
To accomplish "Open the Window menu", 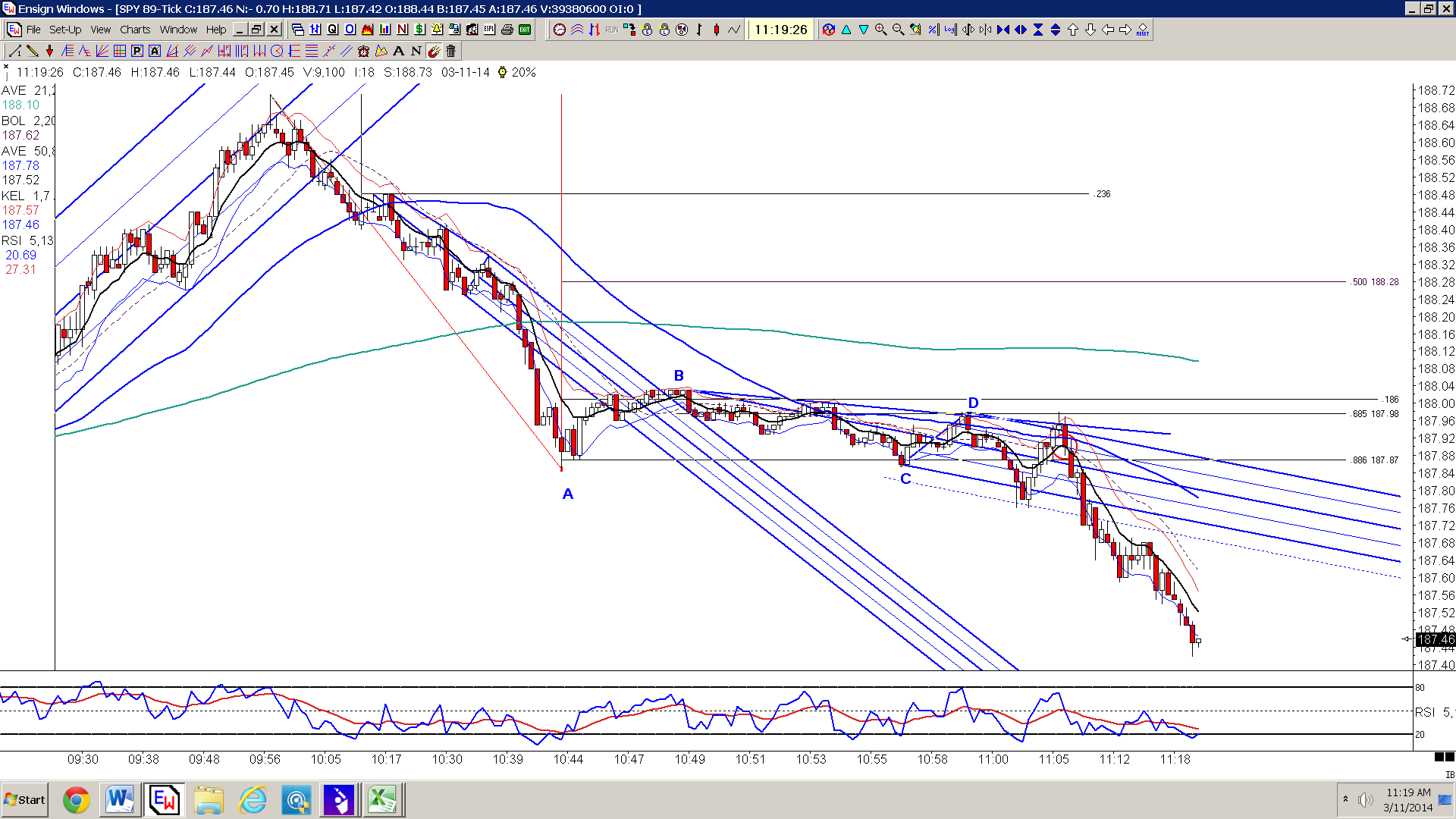I will pyautogui.click(x=178, y=30).
